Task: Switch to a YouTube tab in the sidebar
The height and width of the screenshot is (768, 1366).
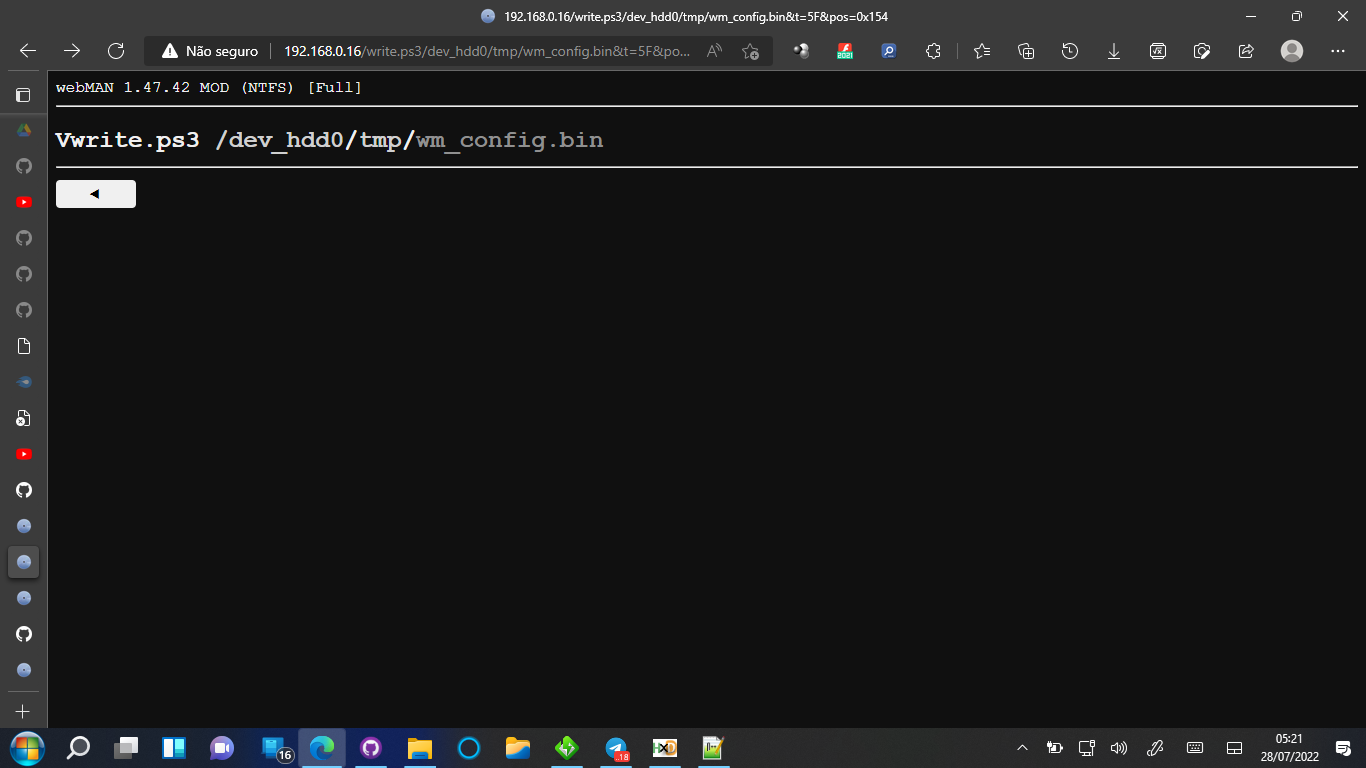Action: pyautogui.click(x=23, y=202)
